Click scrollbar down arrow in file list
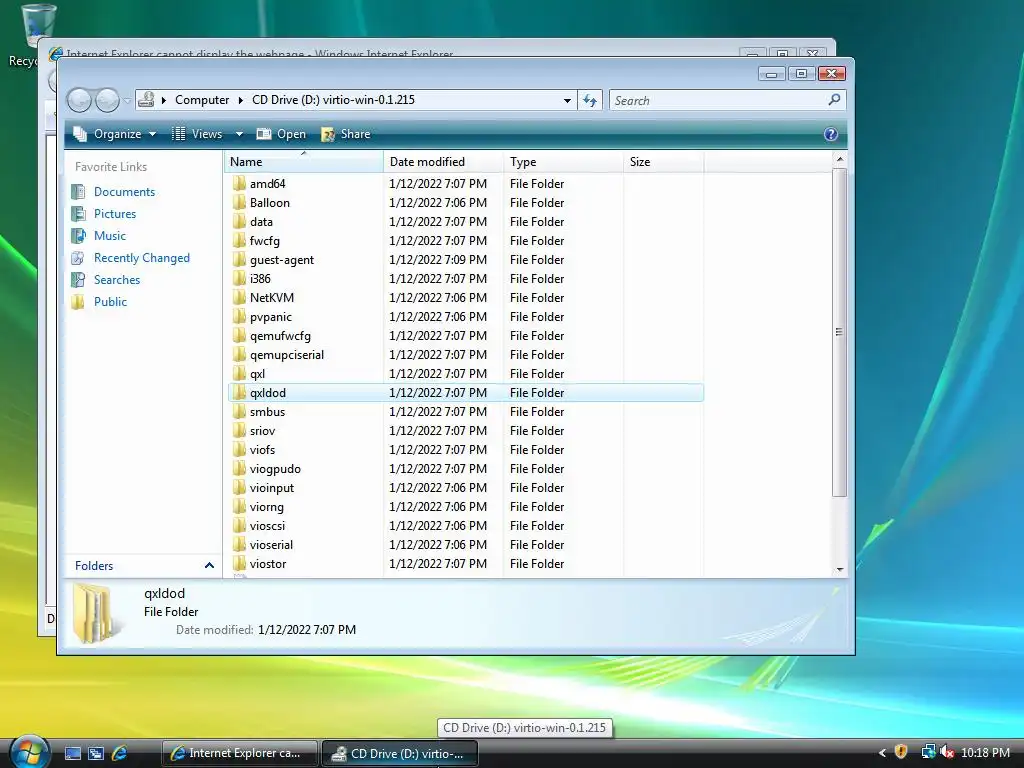This screenshot has height=768, width=1024. 840,569
